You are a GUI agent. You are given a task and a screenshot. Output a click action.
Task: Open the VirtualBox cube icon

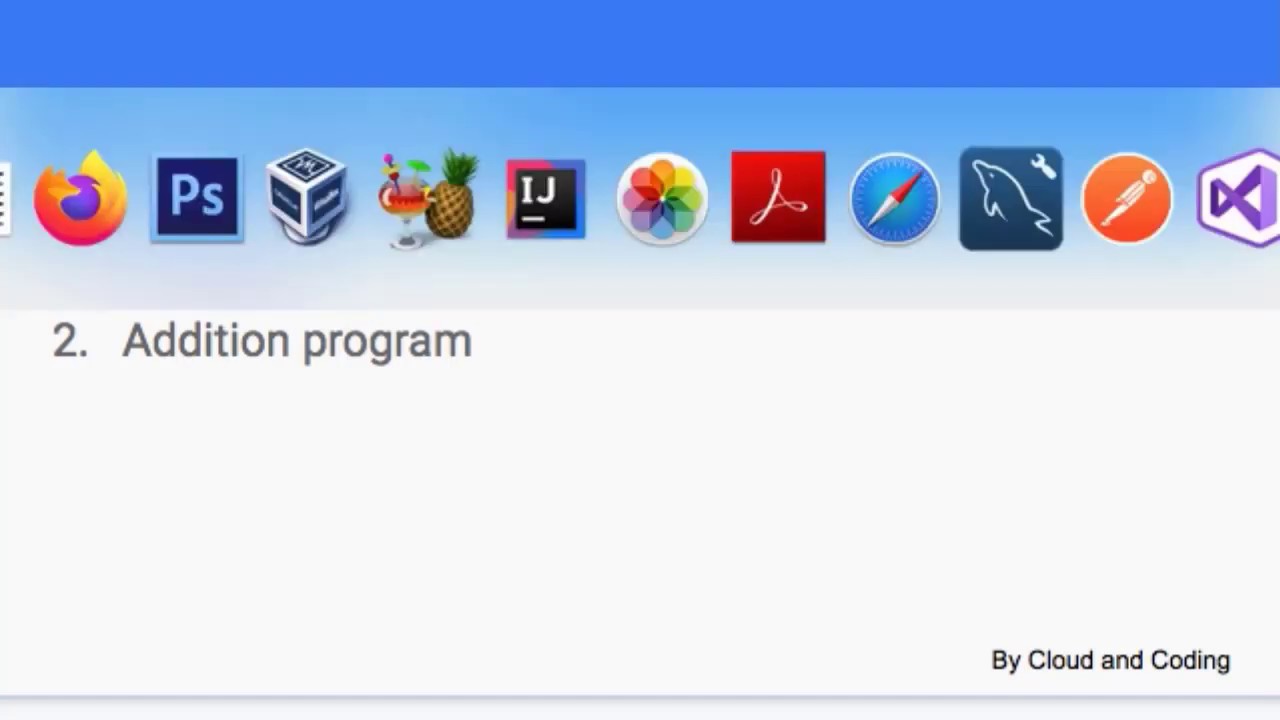[306, 197]
